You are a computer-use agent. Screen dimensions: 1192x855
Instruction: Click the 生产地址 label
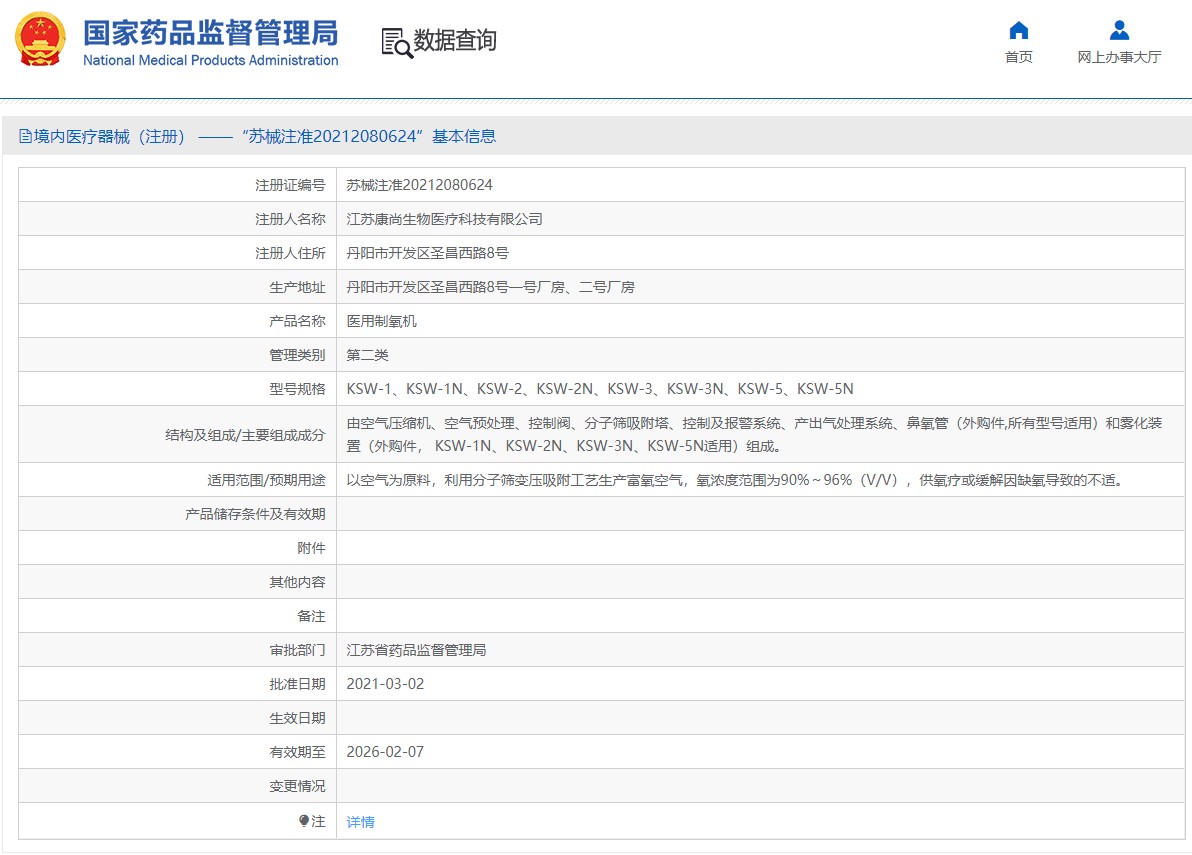coord(297,287)
